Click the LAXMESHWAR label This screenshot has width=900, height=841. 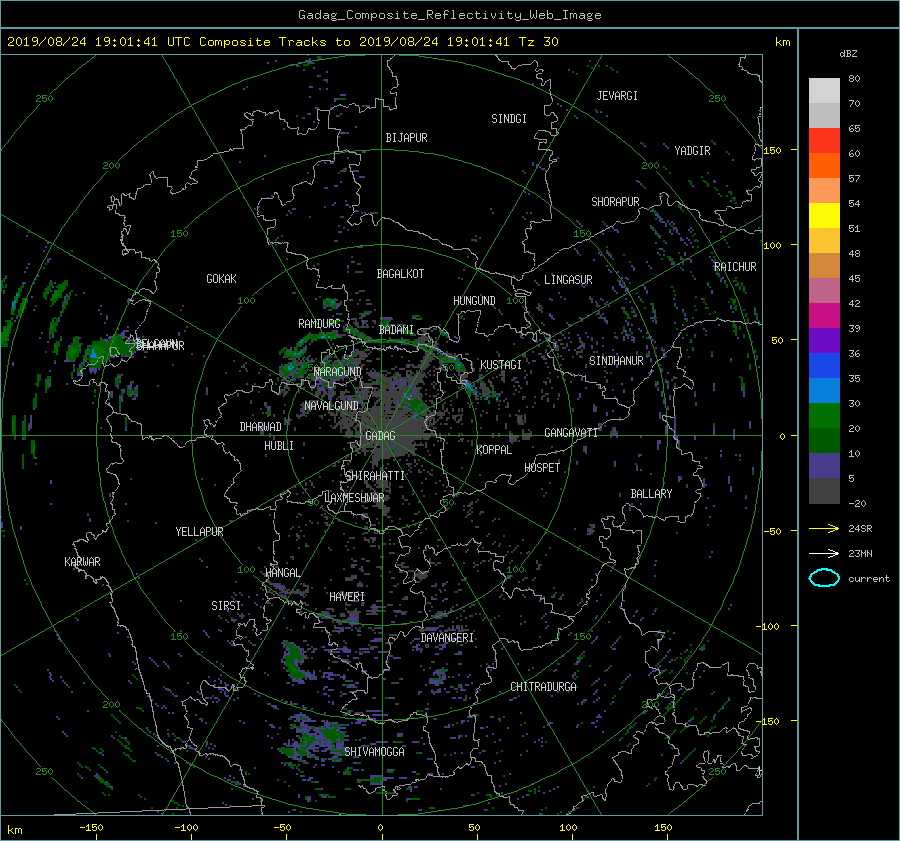[354, 498]
